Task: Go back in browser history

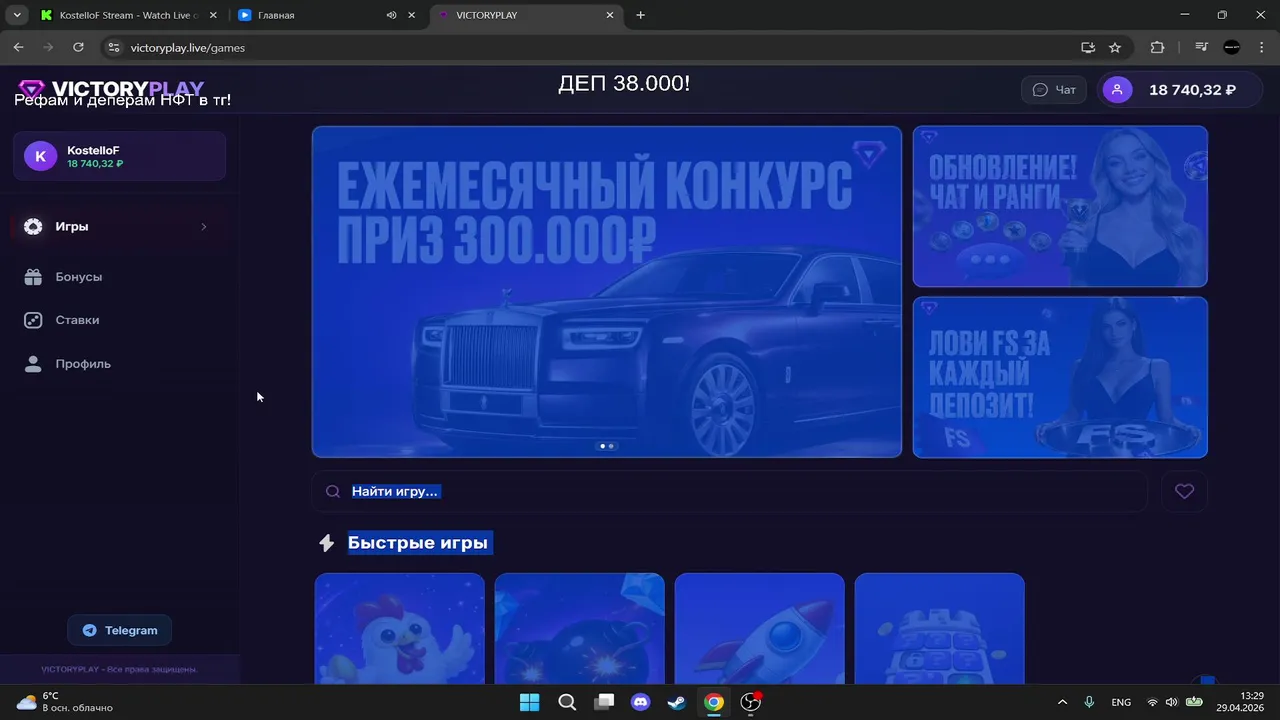Action: pos(18,47)
